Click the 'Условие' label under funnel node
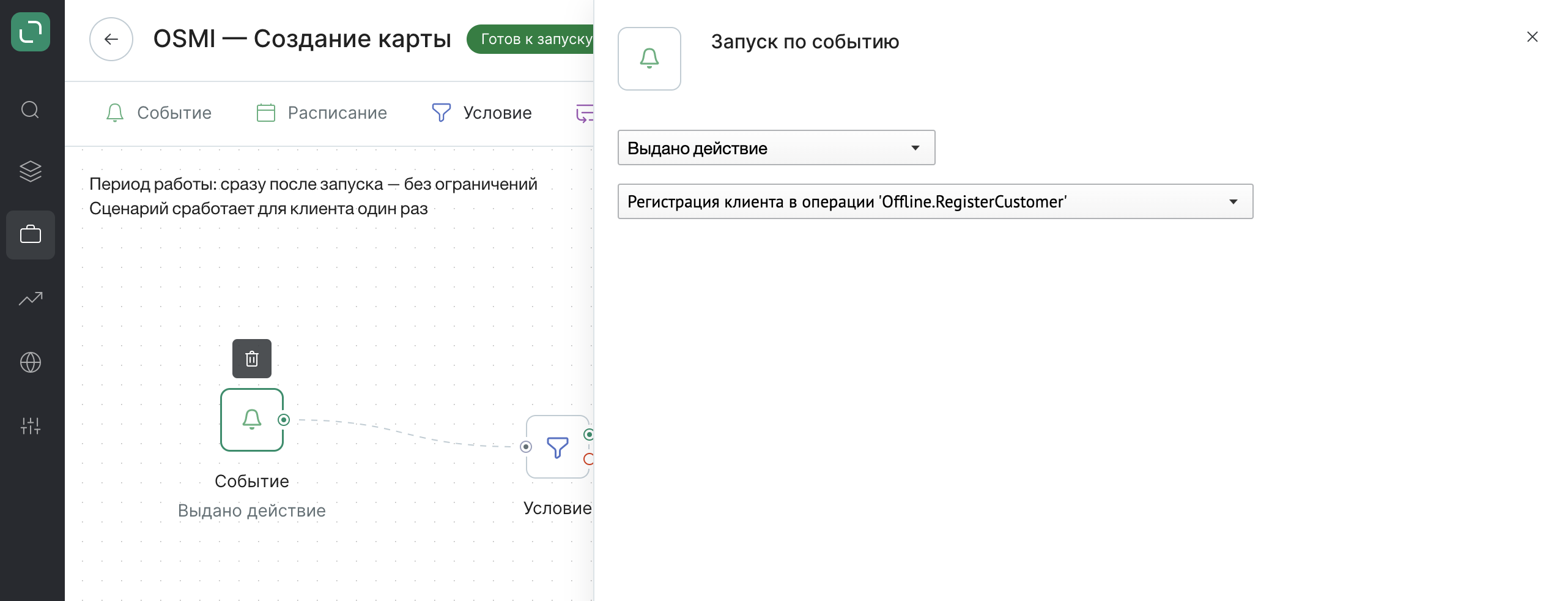Screen dimensions: 1568x601 pos(558,508)
